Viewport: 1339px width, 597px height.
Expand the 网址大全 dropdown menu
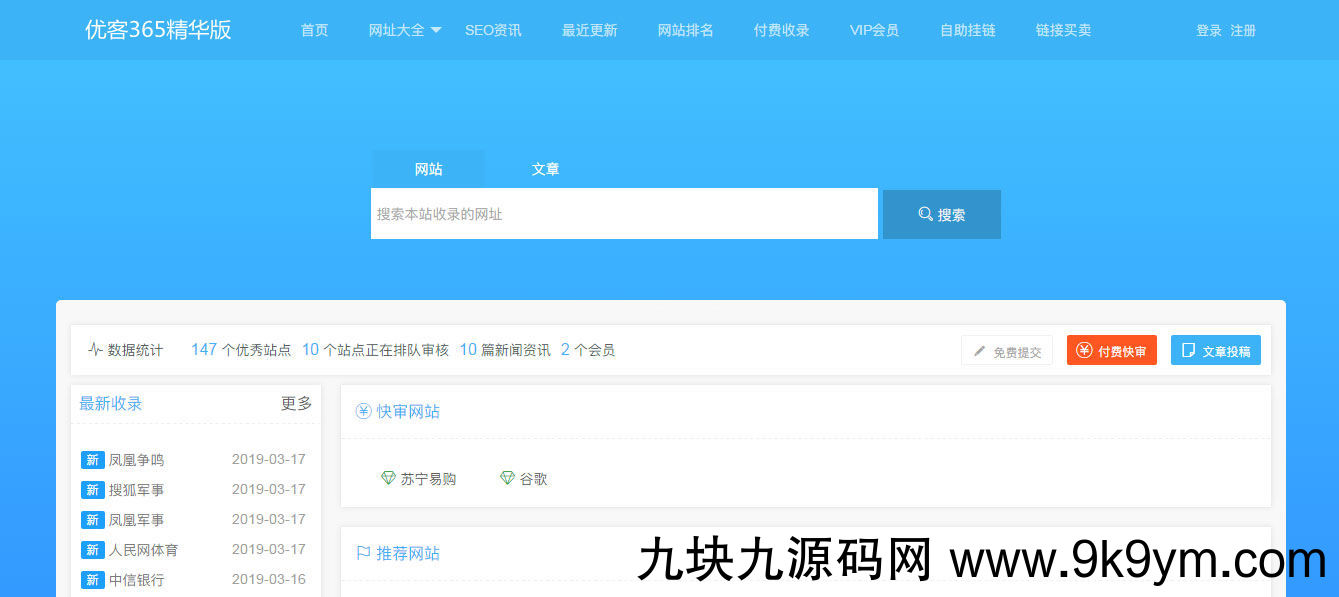coord(405,30)
